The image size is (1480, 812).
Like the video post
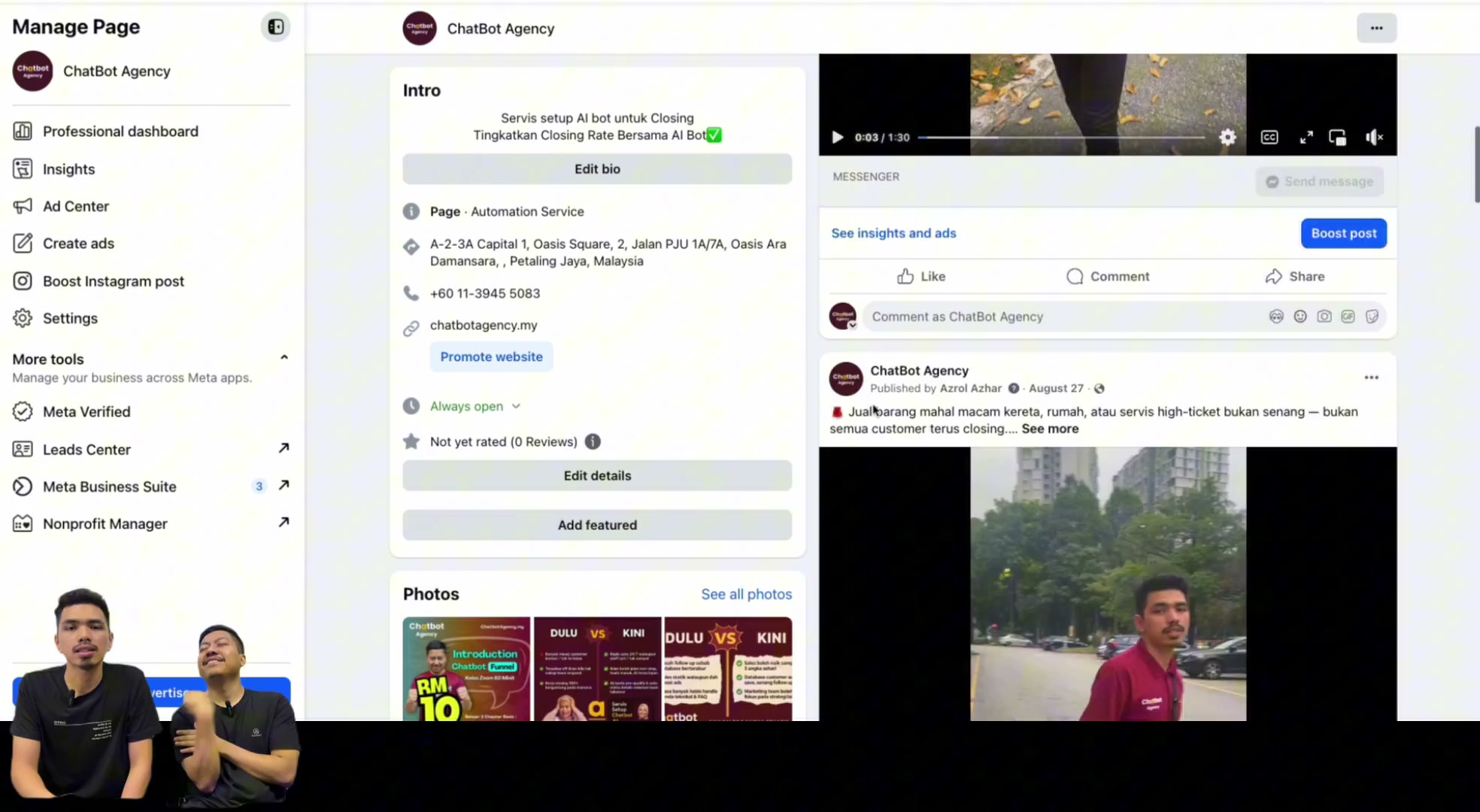tap(921, 276)
